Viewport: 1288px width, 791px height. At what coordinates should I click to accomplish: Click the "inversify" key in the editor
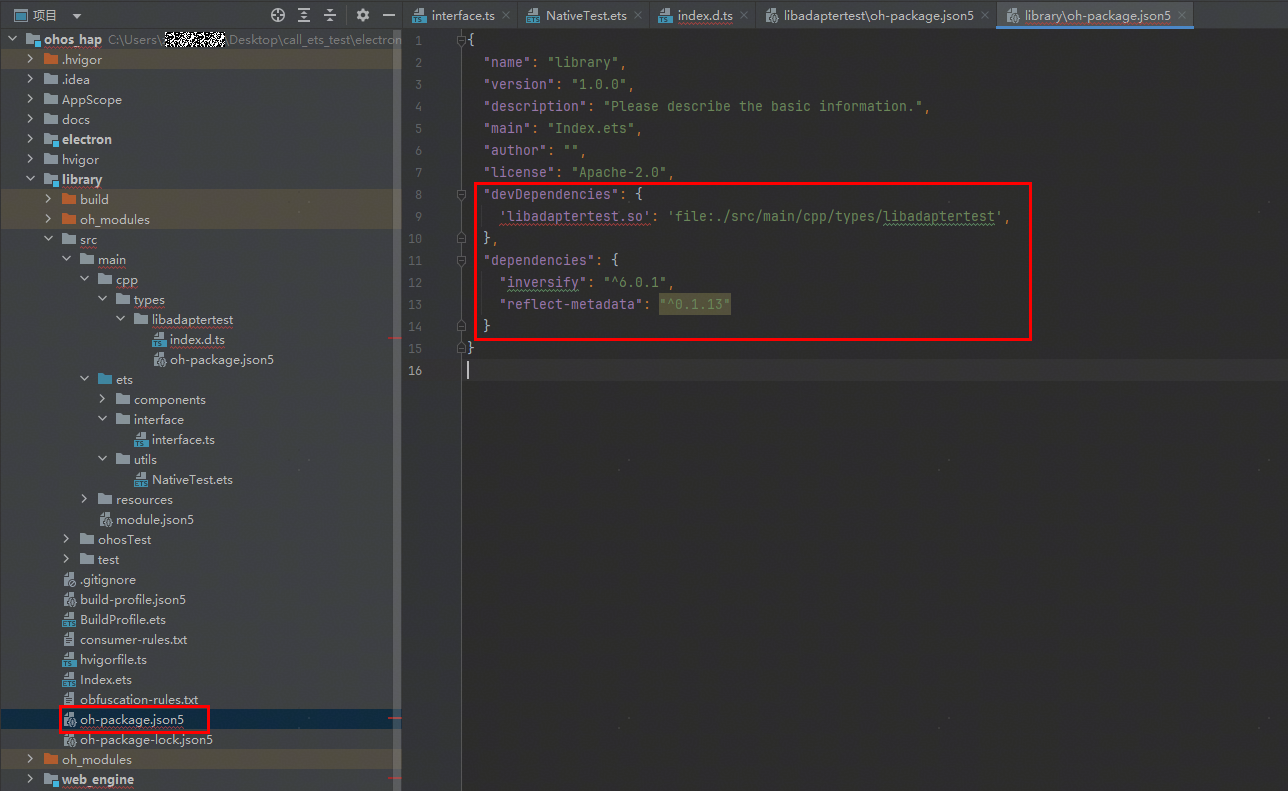click(543, 282)
